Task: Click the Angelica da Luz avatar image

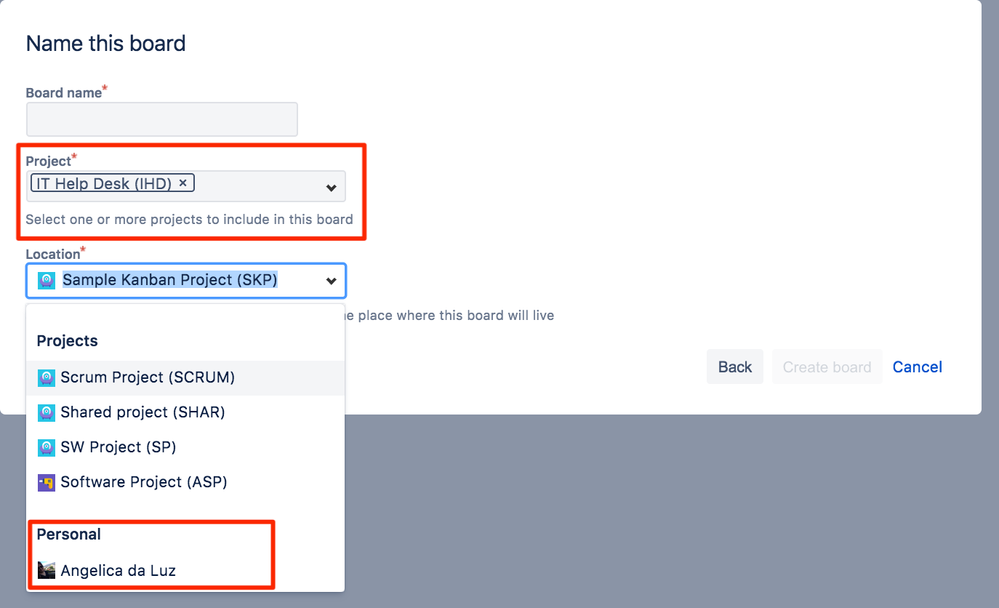Action: pyautogui.click(x=46, y=570)
